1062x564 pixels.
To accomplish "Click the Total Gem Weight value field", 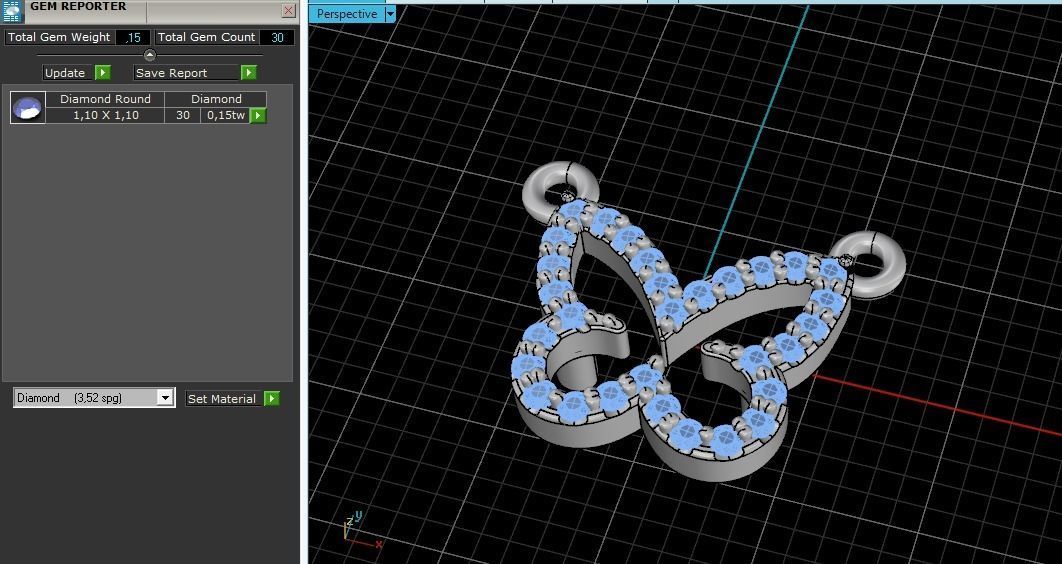I will [x=133, y=38].
